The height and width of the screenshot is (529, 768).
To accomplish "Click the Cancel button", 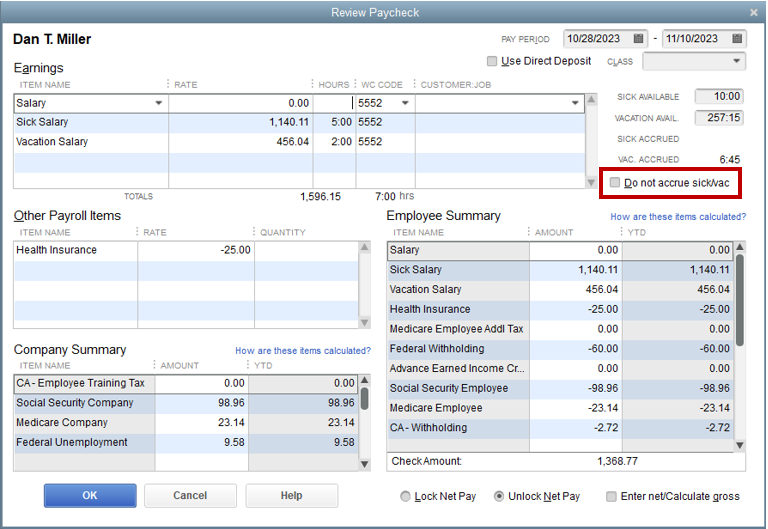I will tap(190, 496).
